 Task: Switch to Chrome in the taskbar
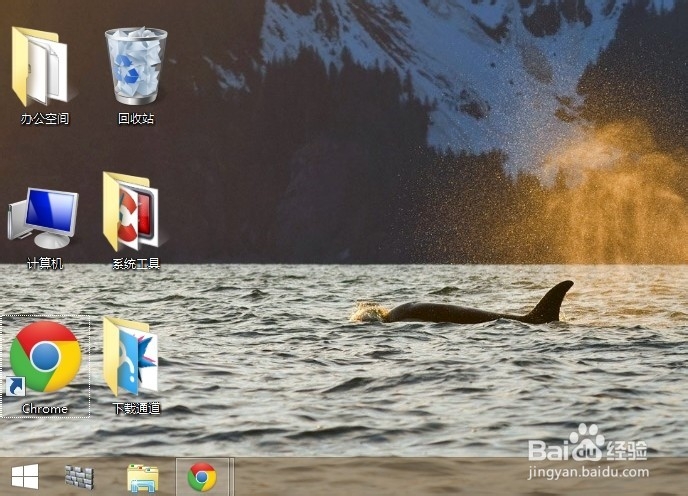tap(202, 477)
